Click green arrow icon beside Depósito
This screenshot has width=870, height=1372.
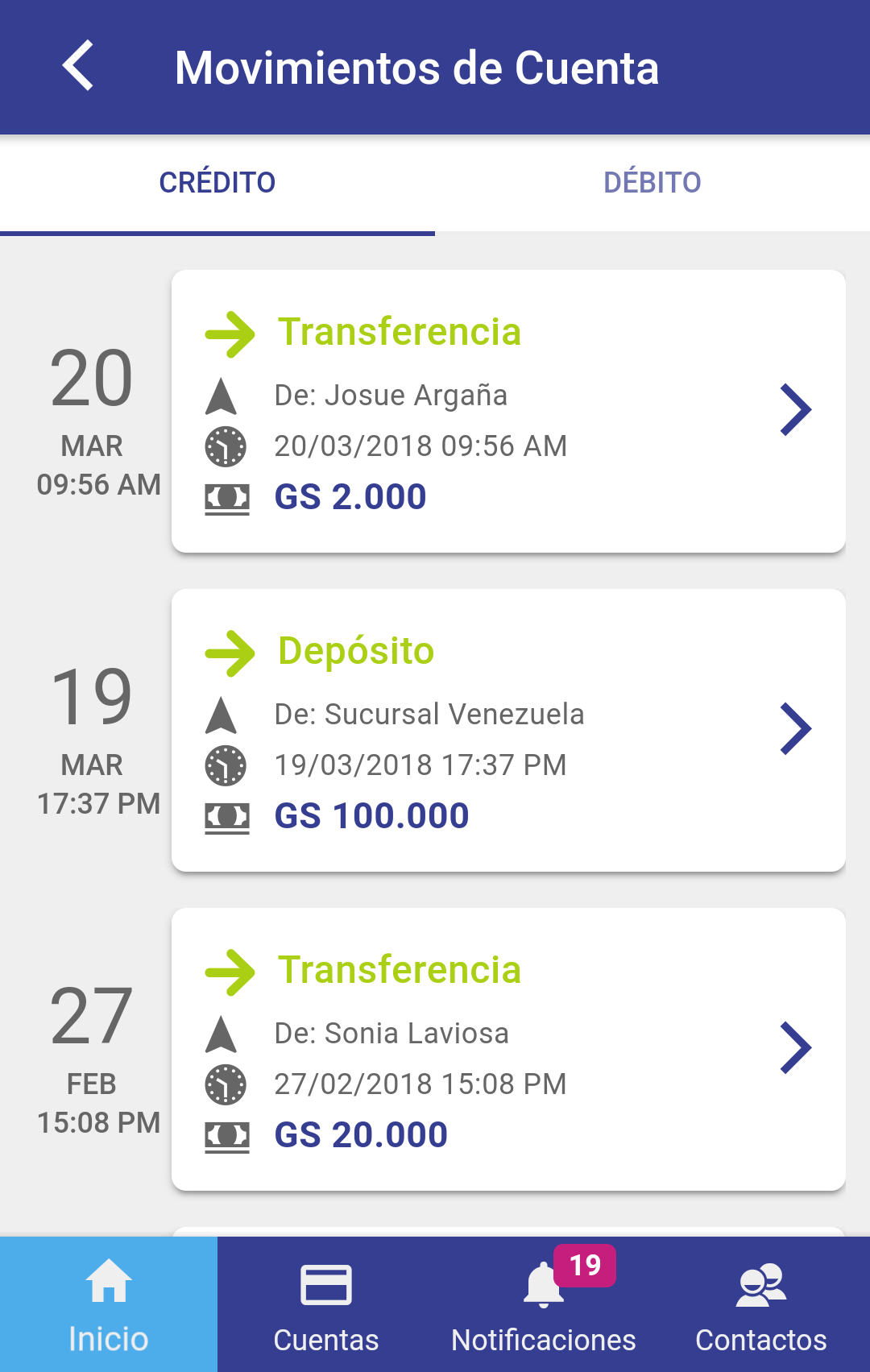click(x=230, y=653)
